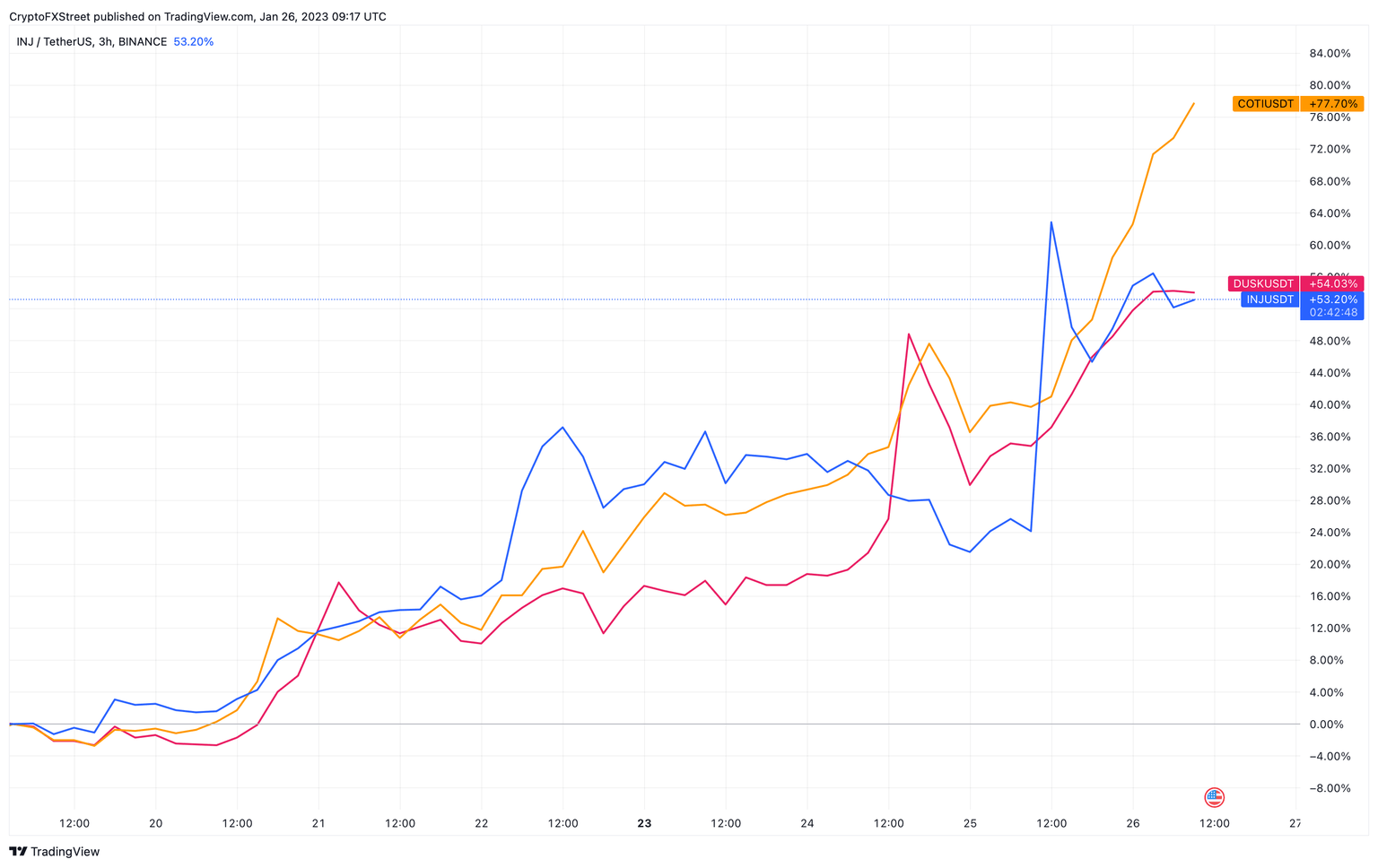This screenshot has height=868, width=1378.
Task: Click the 0.00% price scale label
Action: pos(1333,725)
